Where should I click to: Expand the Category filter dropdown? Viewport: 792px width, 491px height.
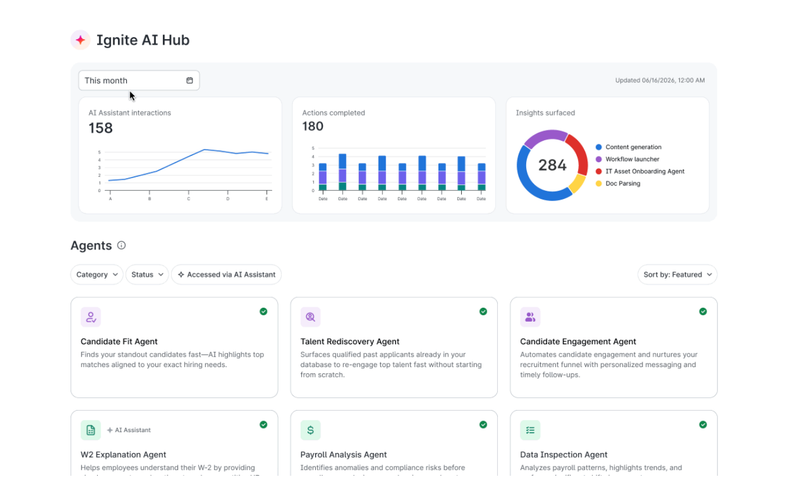click(x=96, y=274)
